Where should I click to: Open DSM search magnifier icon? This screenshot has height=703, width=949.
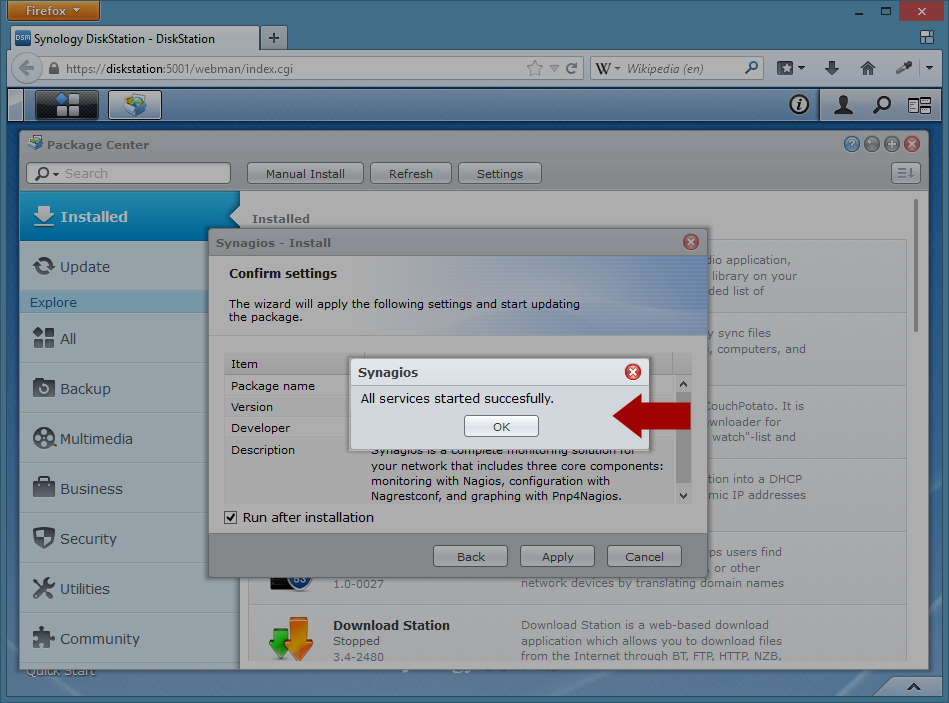(x=882, y=105)
